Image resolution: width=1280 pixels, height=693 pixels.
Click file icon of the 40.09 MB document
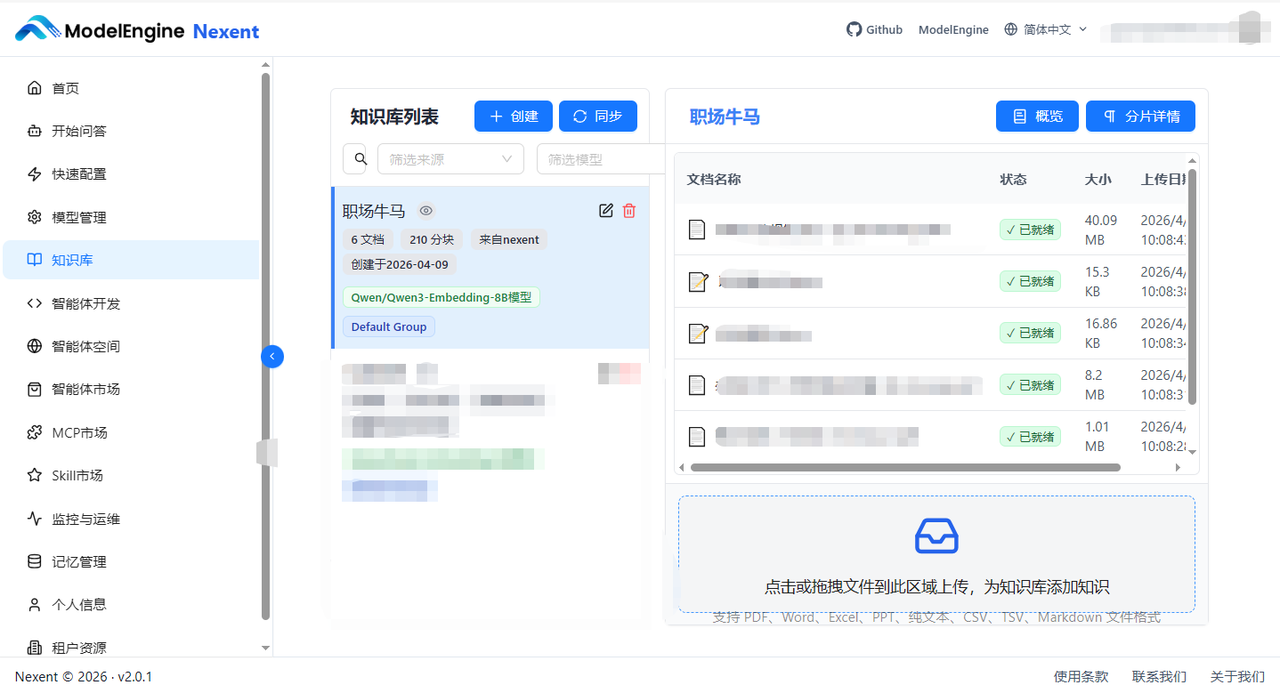click(697, 229)
